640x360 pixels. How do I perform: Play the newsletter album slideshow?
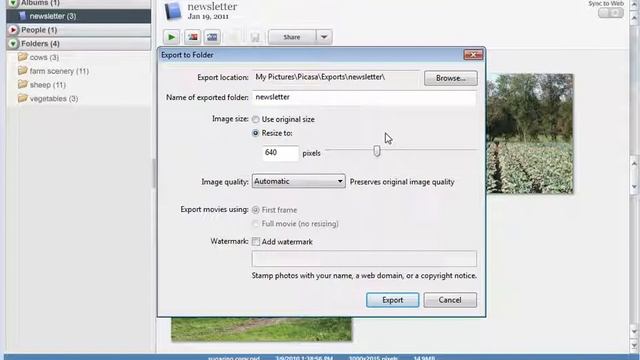tap(171, 37)
